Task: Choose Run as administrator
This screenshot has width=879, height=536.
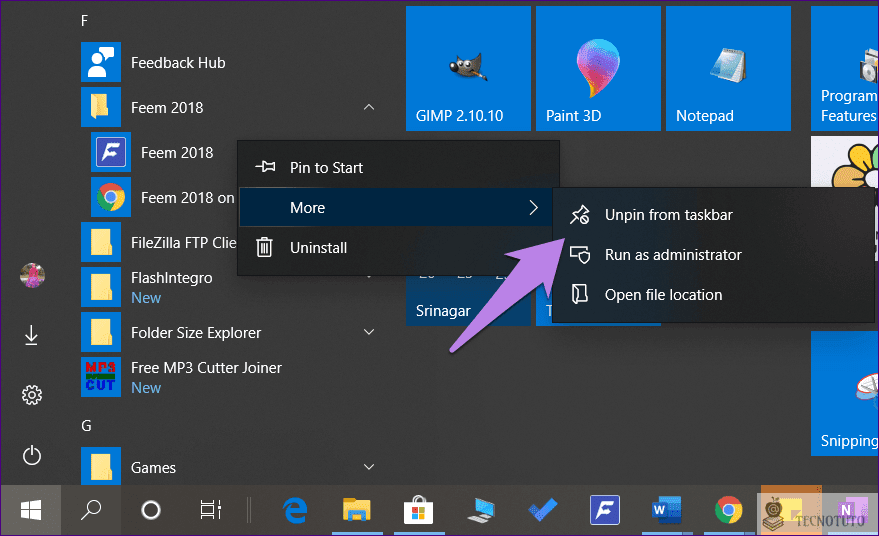Action: coord(714,255)
